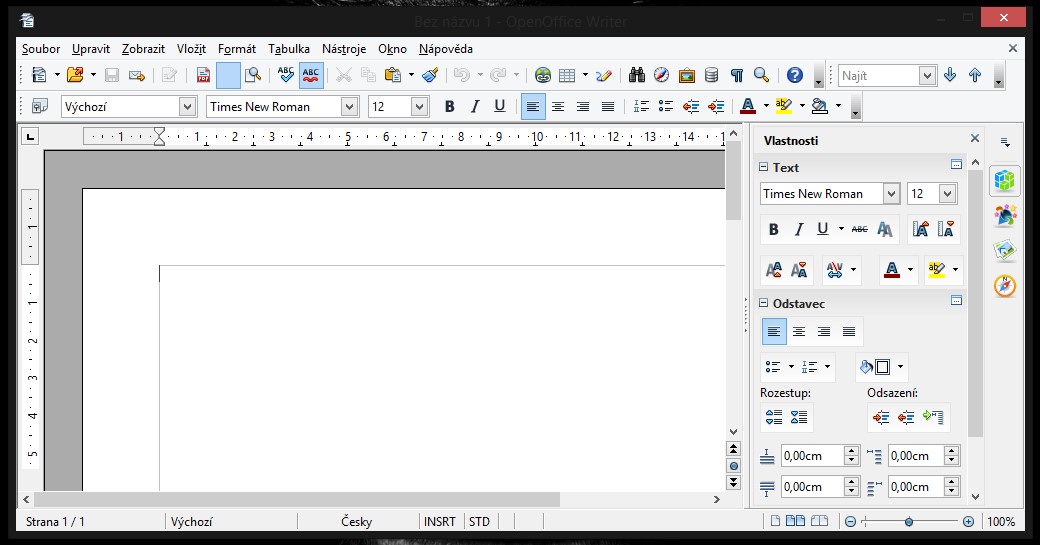
Task: Select the Format Paintbrush icon
Action: click(x=430, y=76)
